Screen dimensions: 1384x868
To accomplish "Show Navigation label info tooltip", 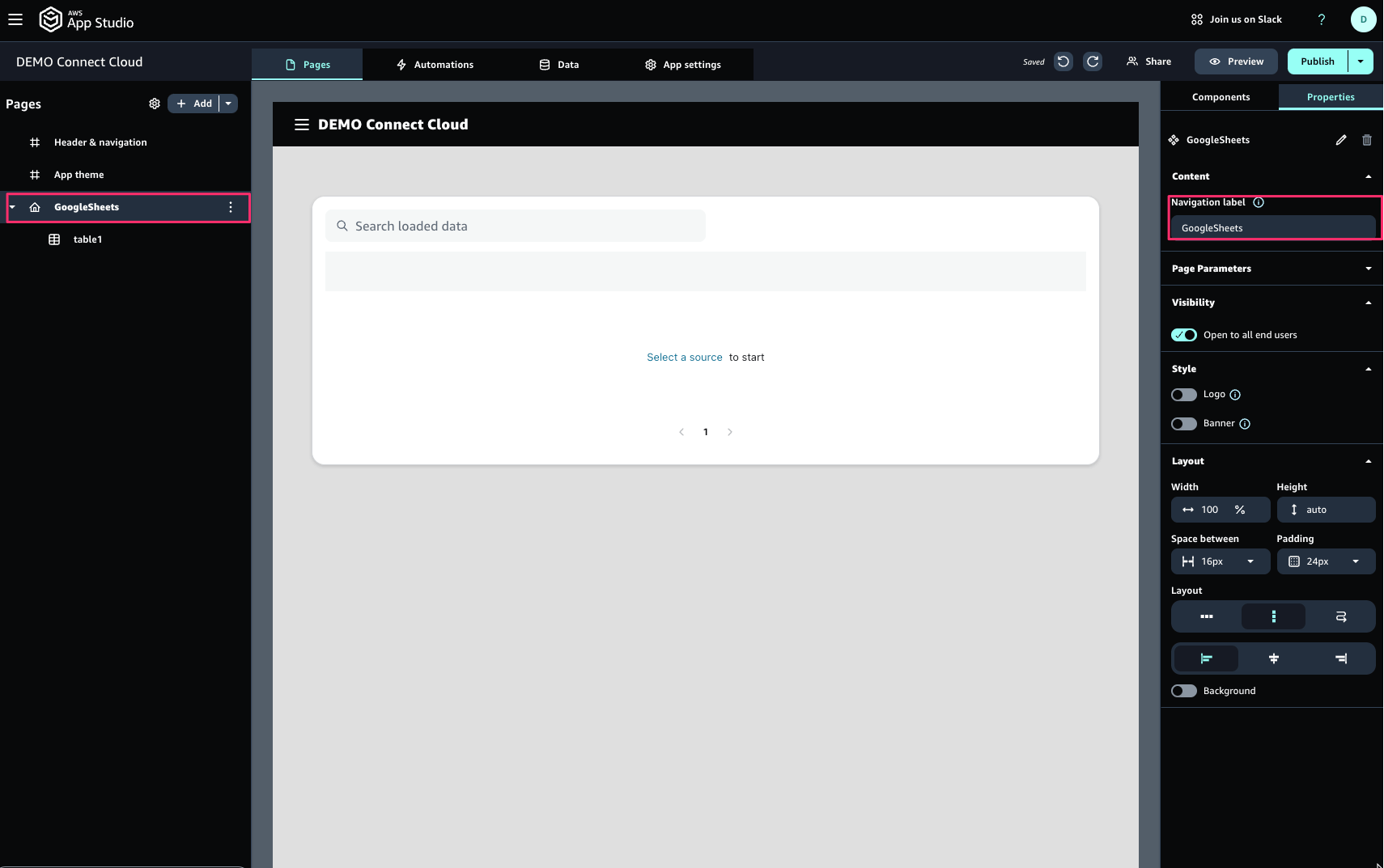I will pos(1259,202).
